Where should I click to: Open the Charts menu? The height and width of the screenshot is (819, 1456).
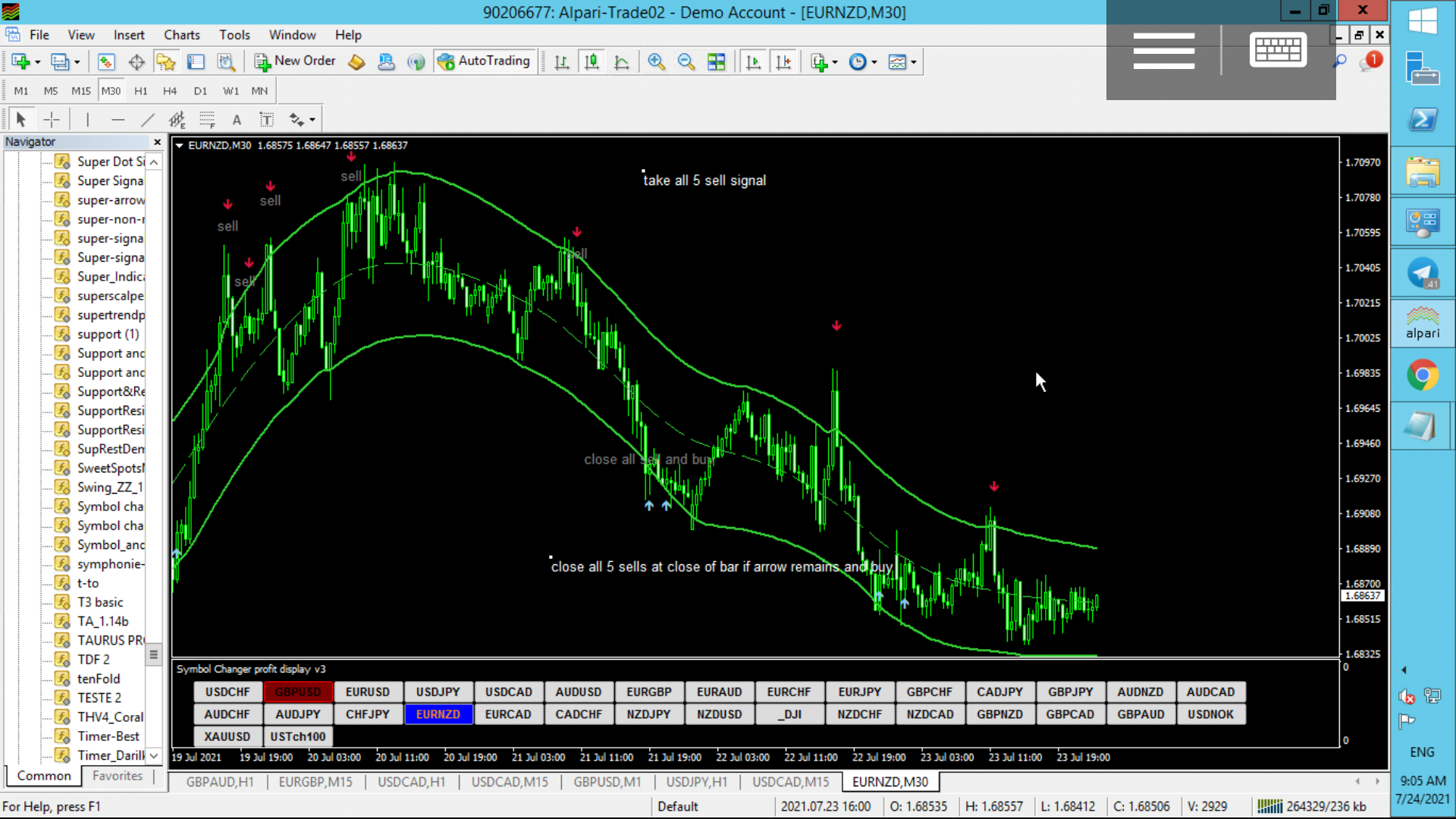(x=182, y=35)
